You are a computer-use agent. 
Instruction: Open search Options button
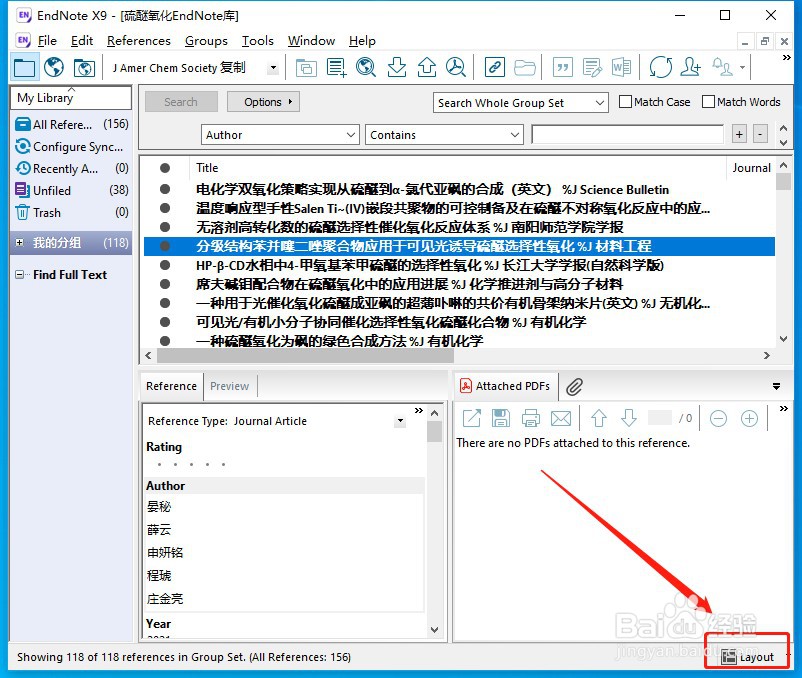263,102
